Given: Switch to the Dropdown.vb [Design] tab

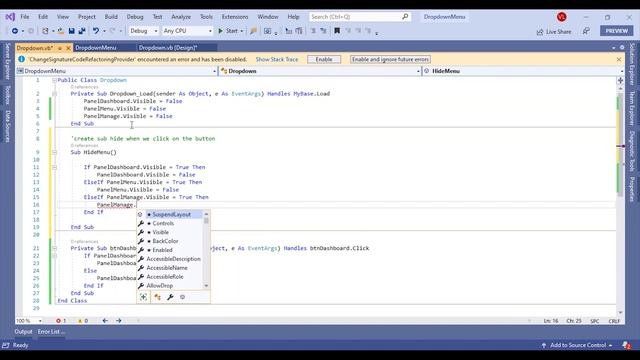Looking at the screenshot, I should click(x=168, y=48).
